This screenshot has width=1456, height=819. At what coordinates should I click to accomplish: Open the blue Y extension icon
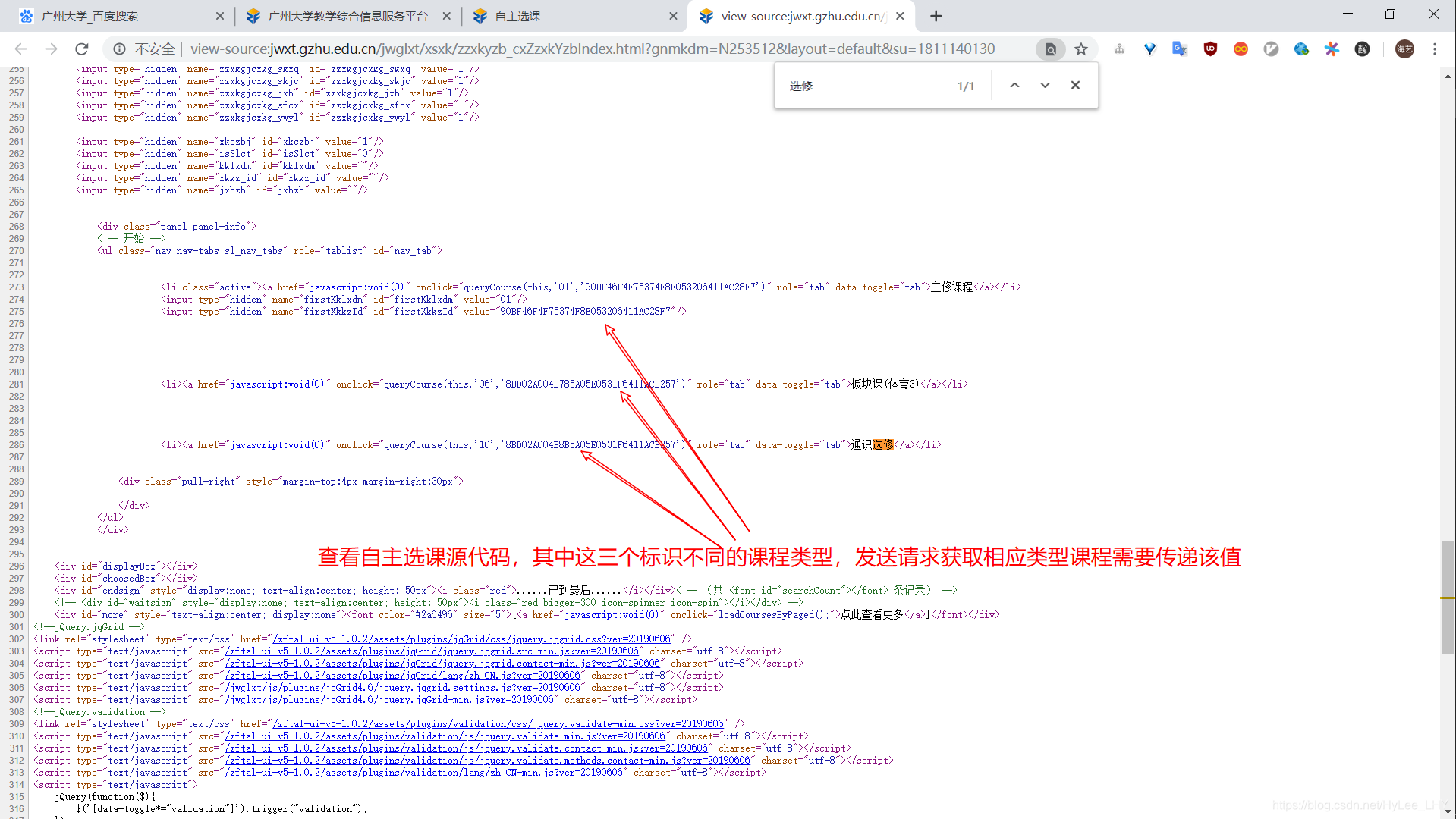(1149, 49)
